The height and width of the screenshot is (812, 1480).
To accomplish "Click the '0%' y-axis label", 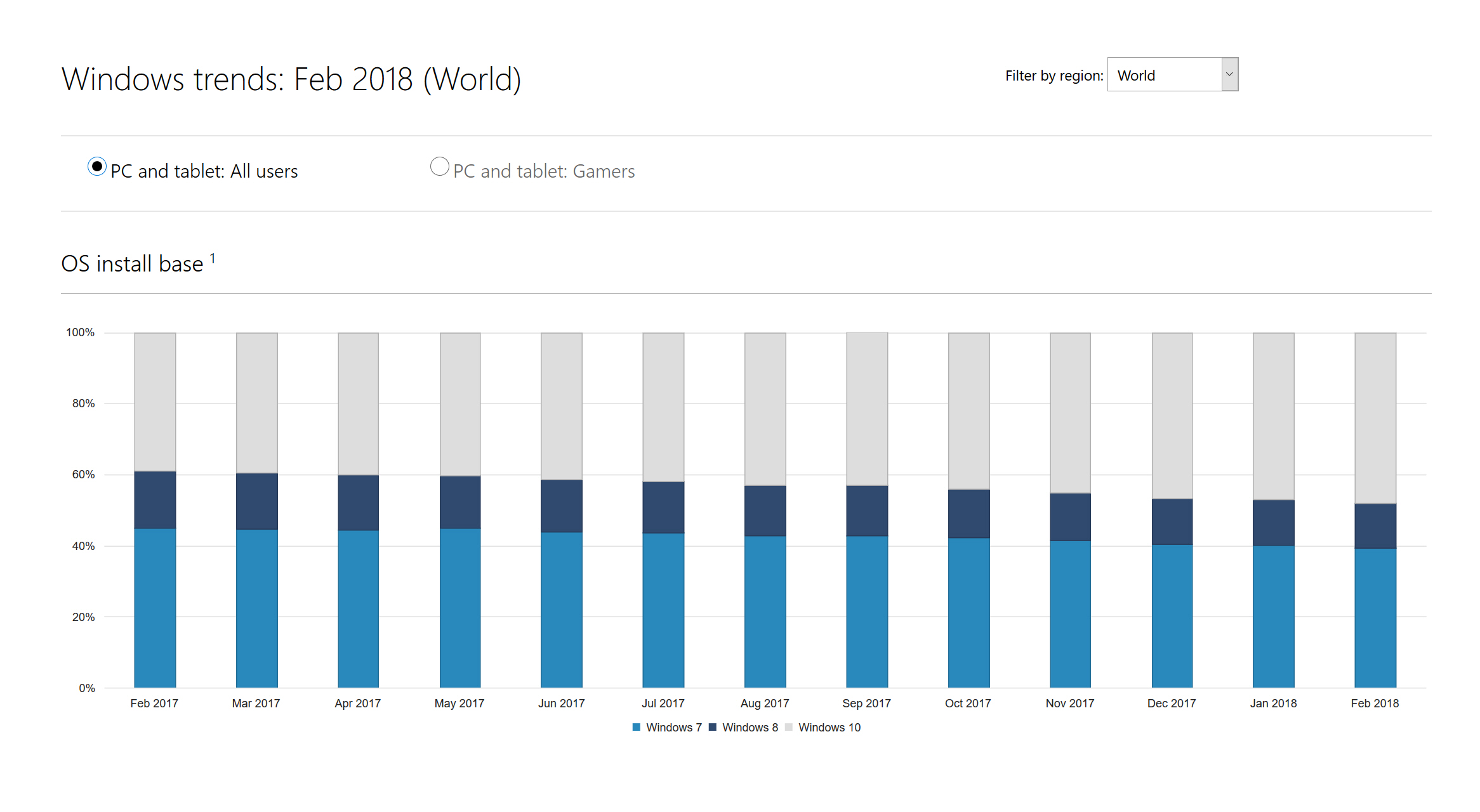I will coord(87,688).
